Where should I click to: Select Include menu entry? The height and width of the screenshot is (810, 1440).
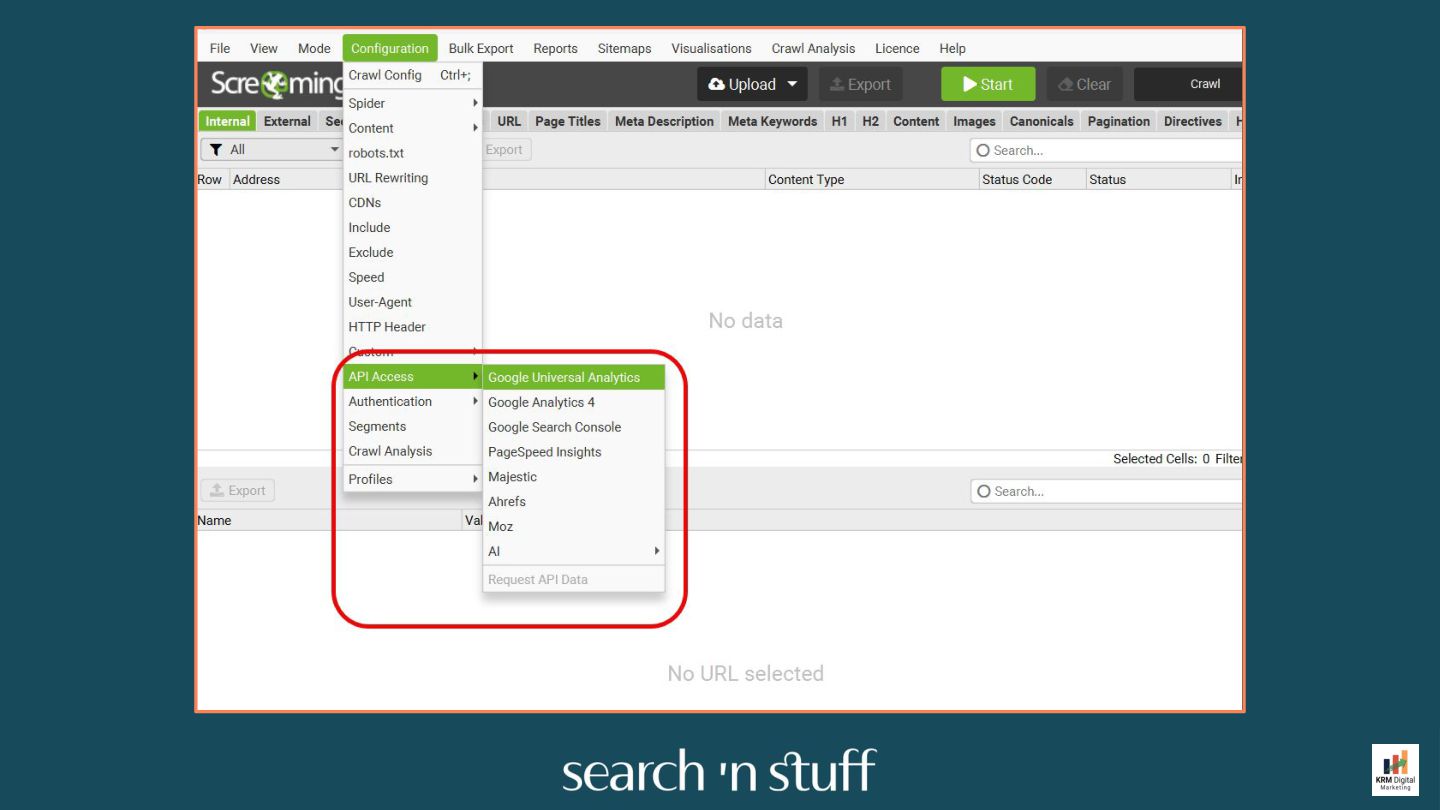tap(412, 227)
